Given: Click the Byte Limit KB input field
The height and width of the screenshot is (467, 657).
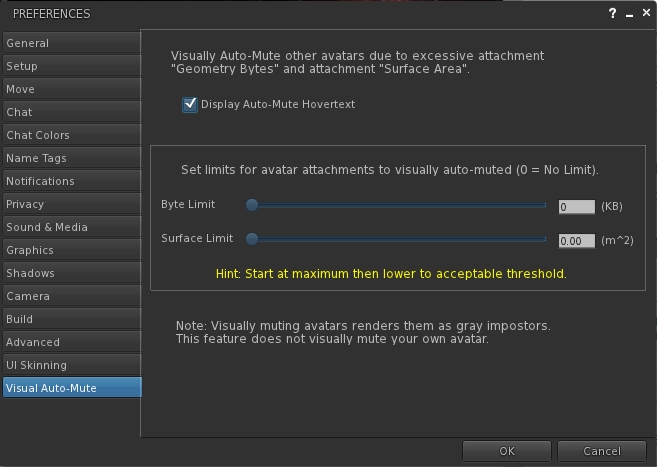Looking at the screenshot, I should [x=576, y=207].
